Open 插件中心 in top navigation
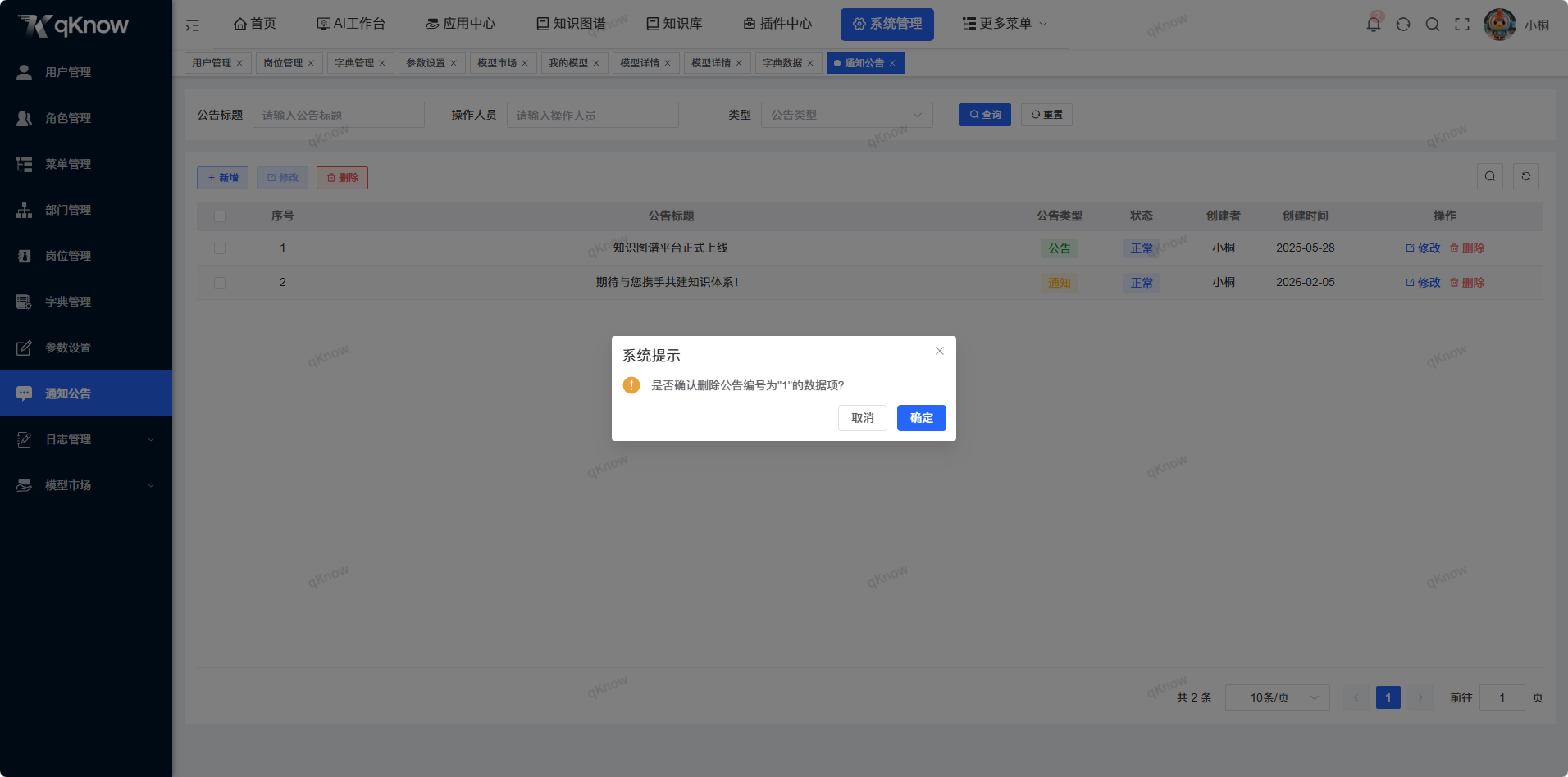The height and width of the screenshot is (777, 1568). point(777,24)
